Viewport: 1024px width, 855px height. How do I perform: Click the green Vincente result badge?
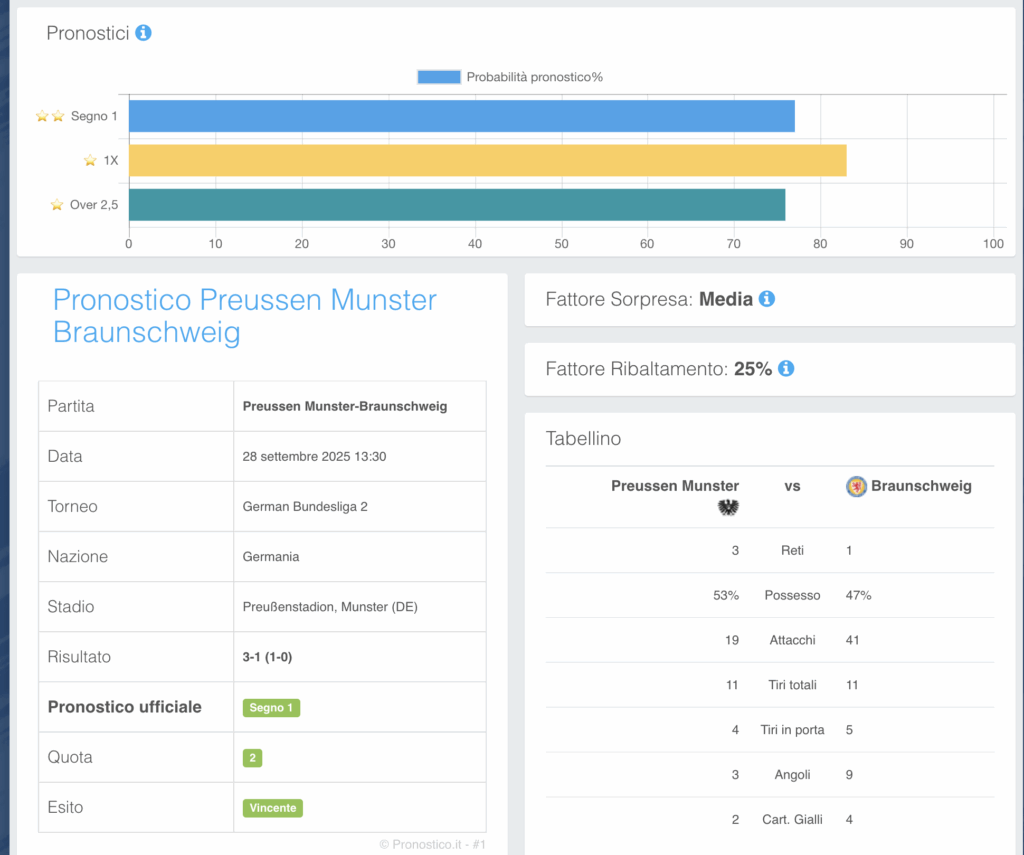[272, 808]
